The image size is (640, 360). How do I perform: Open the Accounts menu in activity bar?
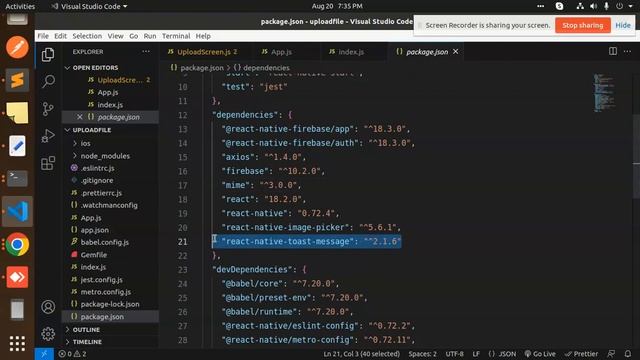tap(48, 307)
